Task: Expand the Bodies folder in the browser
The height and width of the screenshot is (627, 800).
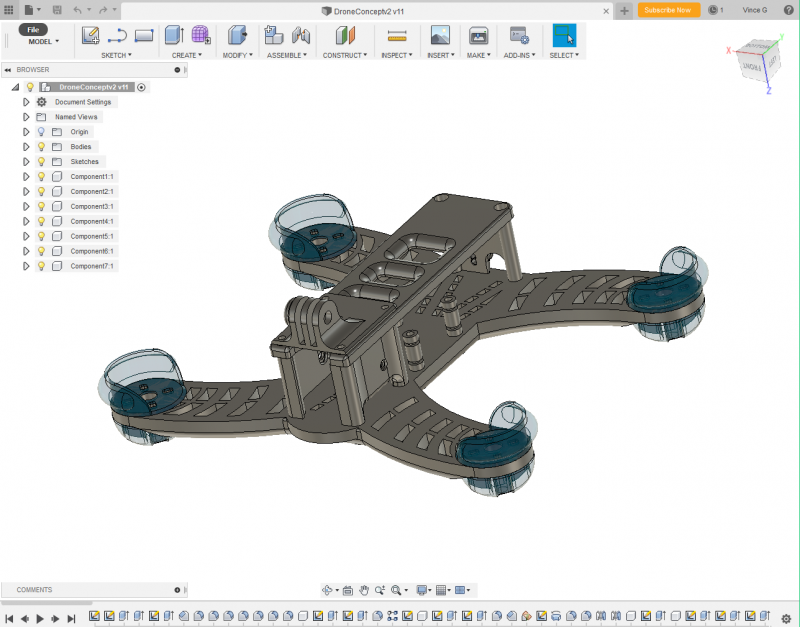Action: [x=25, y=146]
